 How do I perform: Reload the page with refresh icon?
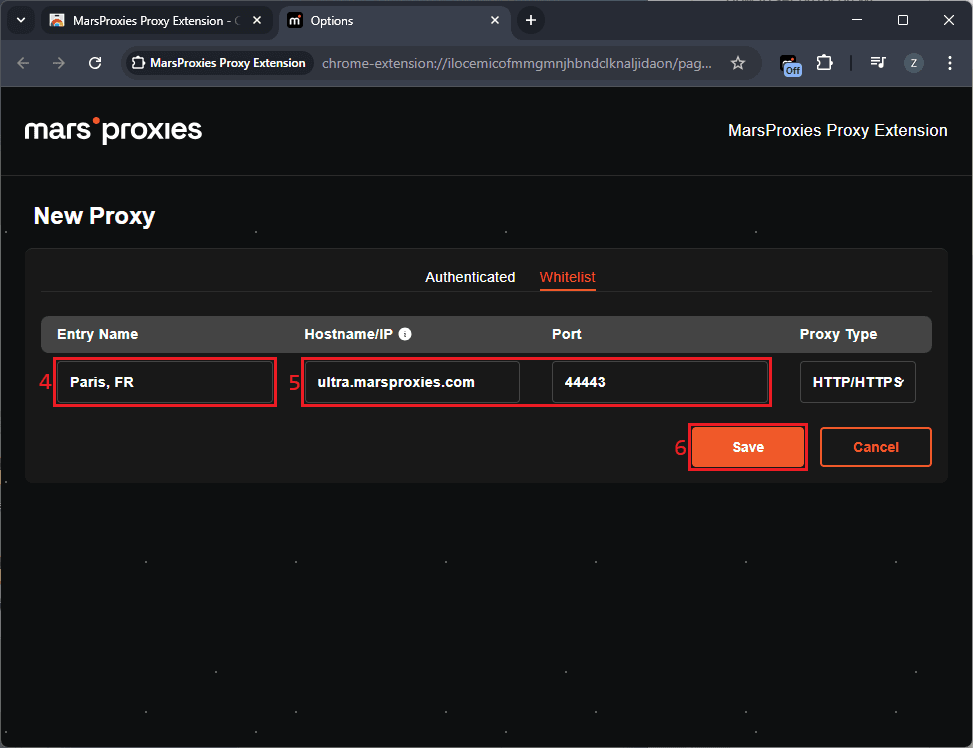[95, 63]
